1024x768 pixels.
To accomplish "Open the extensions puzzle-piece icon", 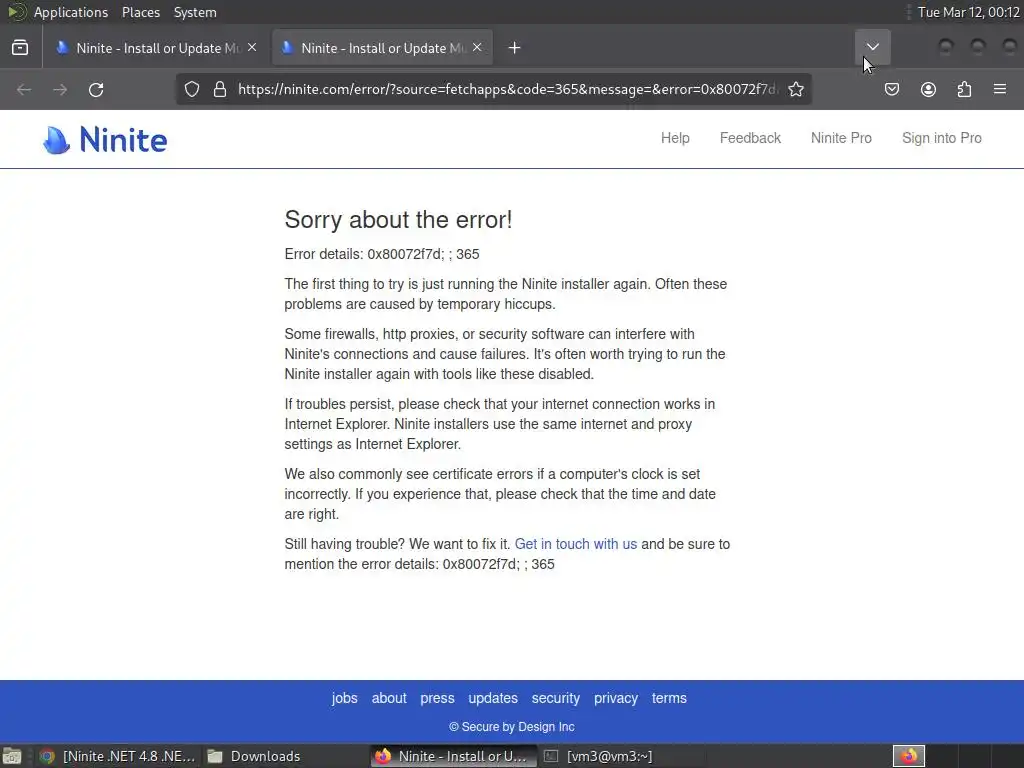I will click(x=964, y=89).
